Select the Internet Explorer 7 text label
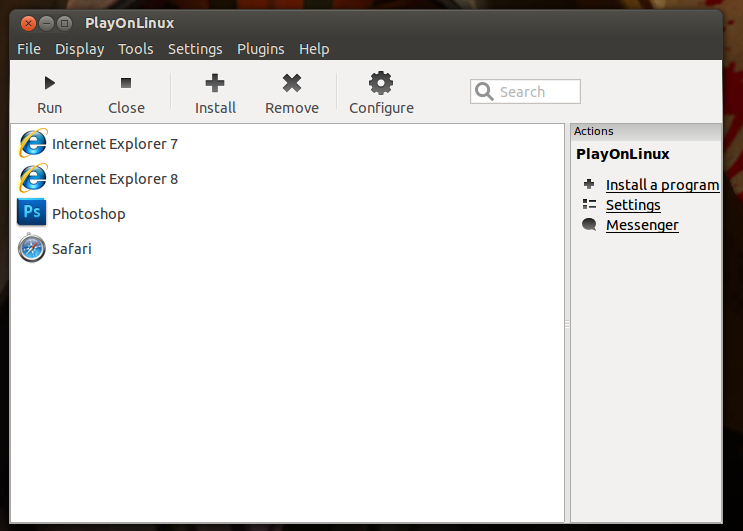Screen dimensions: 743x531 tap(115, 144)
